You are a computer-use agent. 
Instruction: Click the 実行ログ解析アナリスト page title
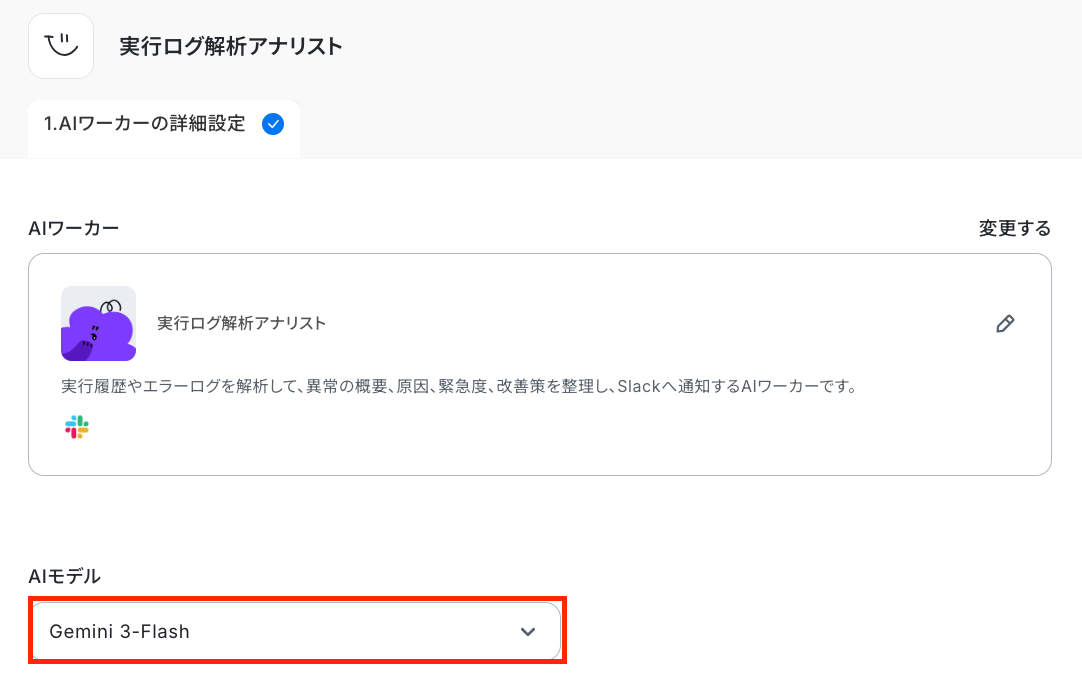tap(230, 46)
